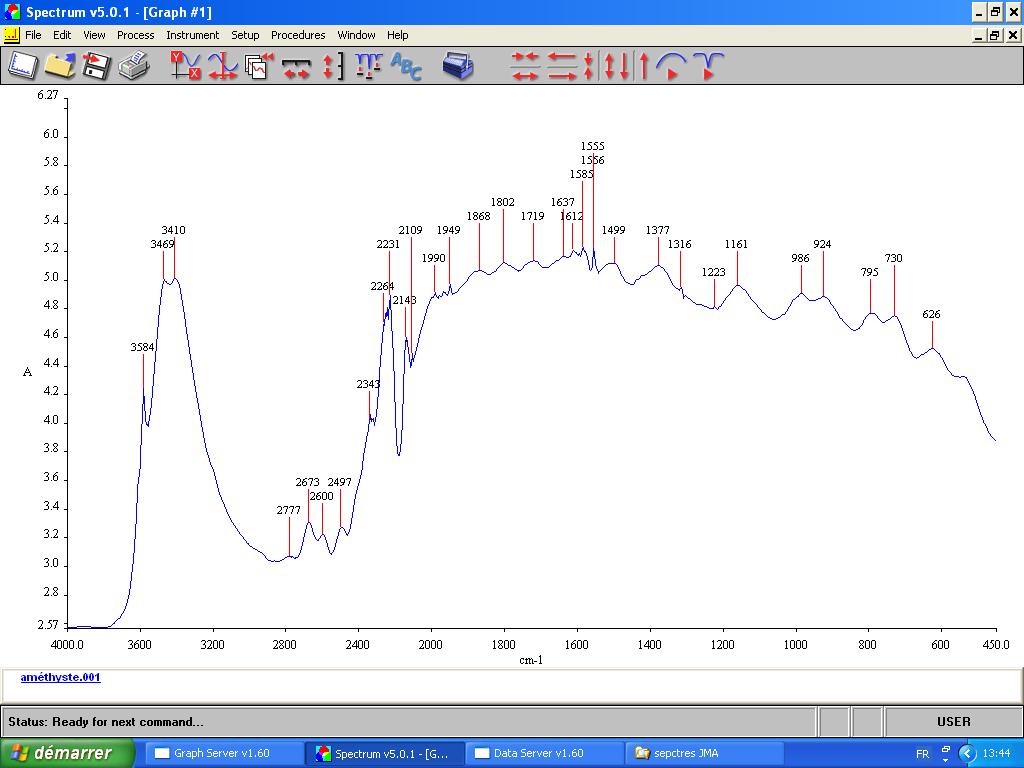Click the ABC text label tool
1024x768 pixels.
coord(406,67)
